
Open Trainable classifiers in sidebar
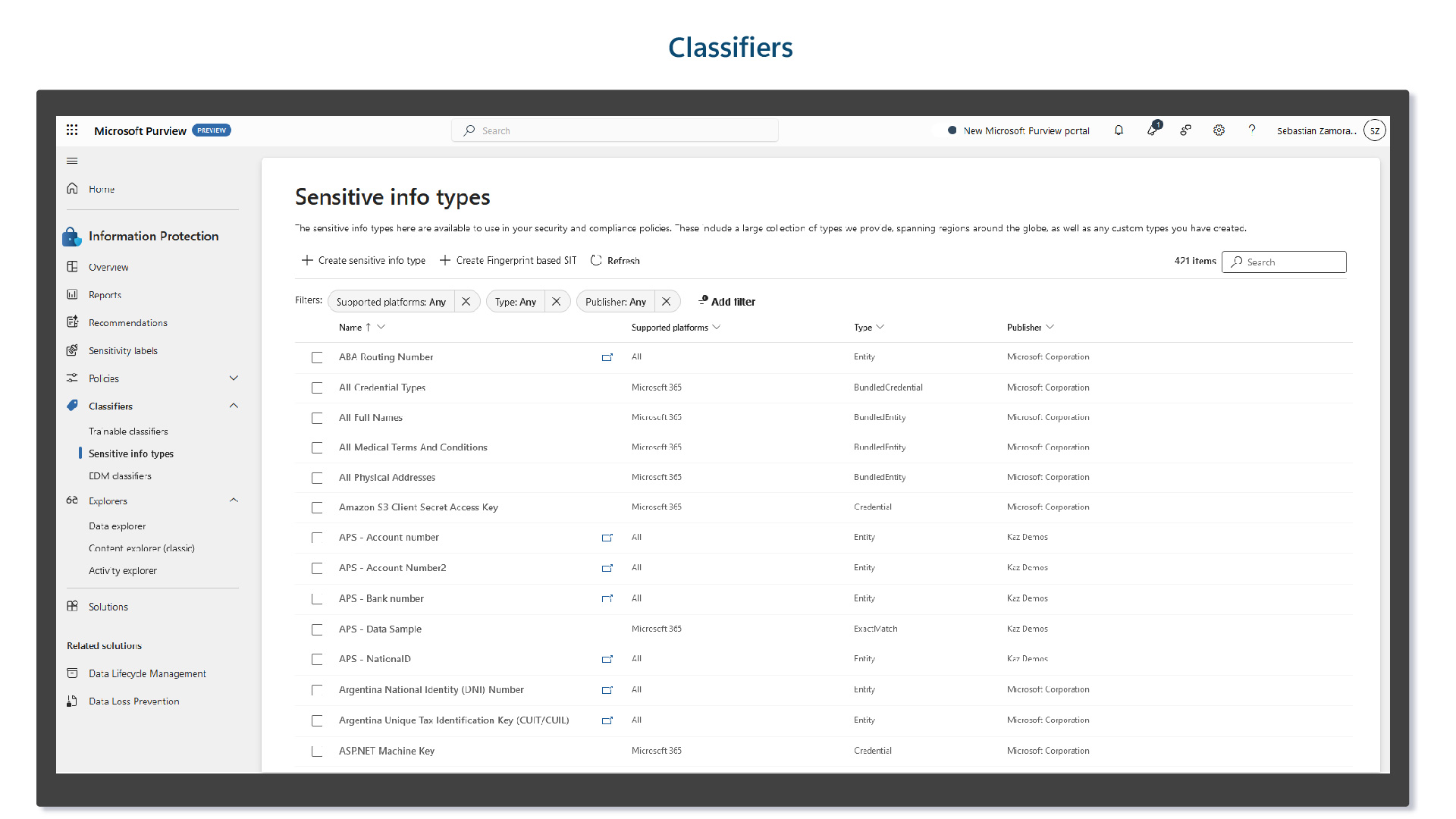point(128,431)
